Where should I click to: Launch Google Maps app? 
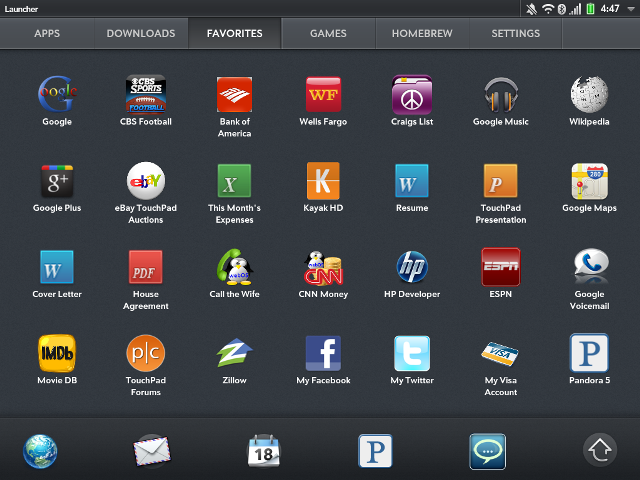click(x=589, y=181)
